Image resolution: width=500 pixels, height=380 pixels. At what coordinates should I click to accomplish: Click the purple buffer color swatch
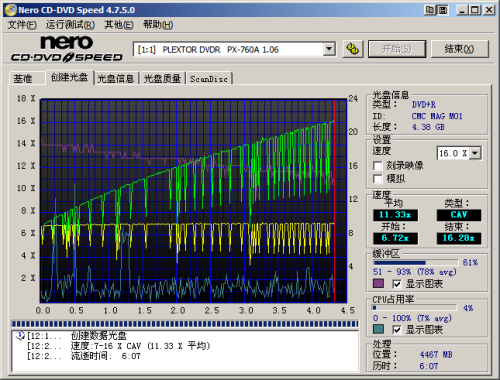pyautogui.click(x=378, y=284)
